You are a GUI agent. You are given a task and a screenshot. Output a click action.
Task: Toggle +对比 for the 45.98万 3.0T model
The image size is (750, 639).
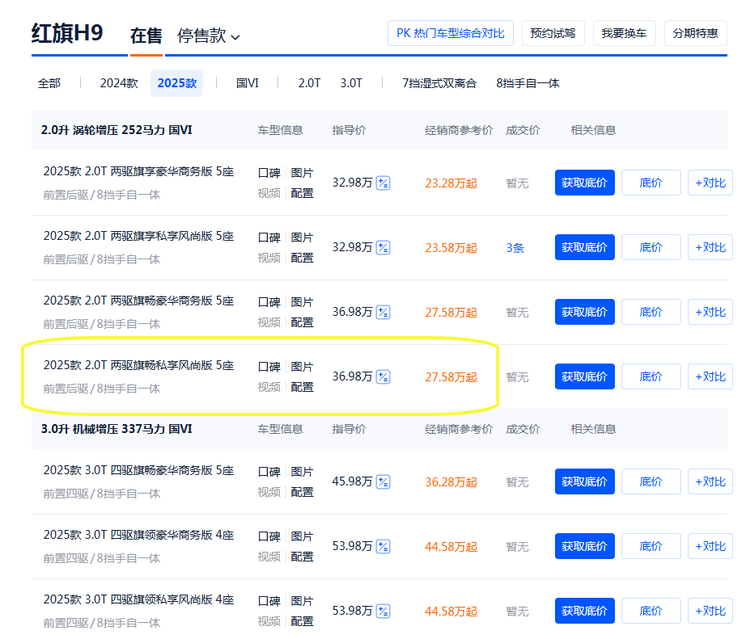point(710,482)
